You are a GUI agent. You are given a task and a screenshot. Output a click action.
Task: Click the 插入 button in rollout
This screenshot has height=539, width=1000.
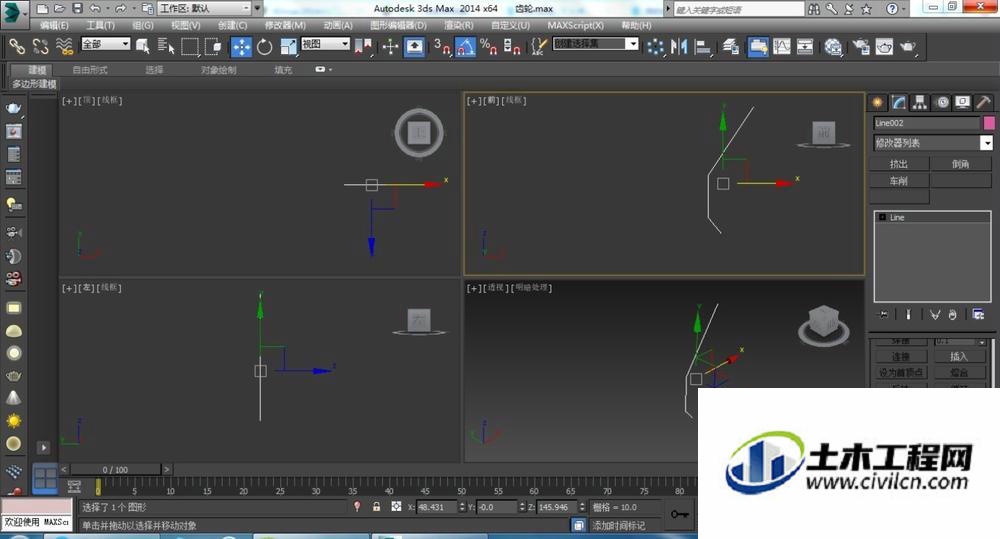pos(959,357)
